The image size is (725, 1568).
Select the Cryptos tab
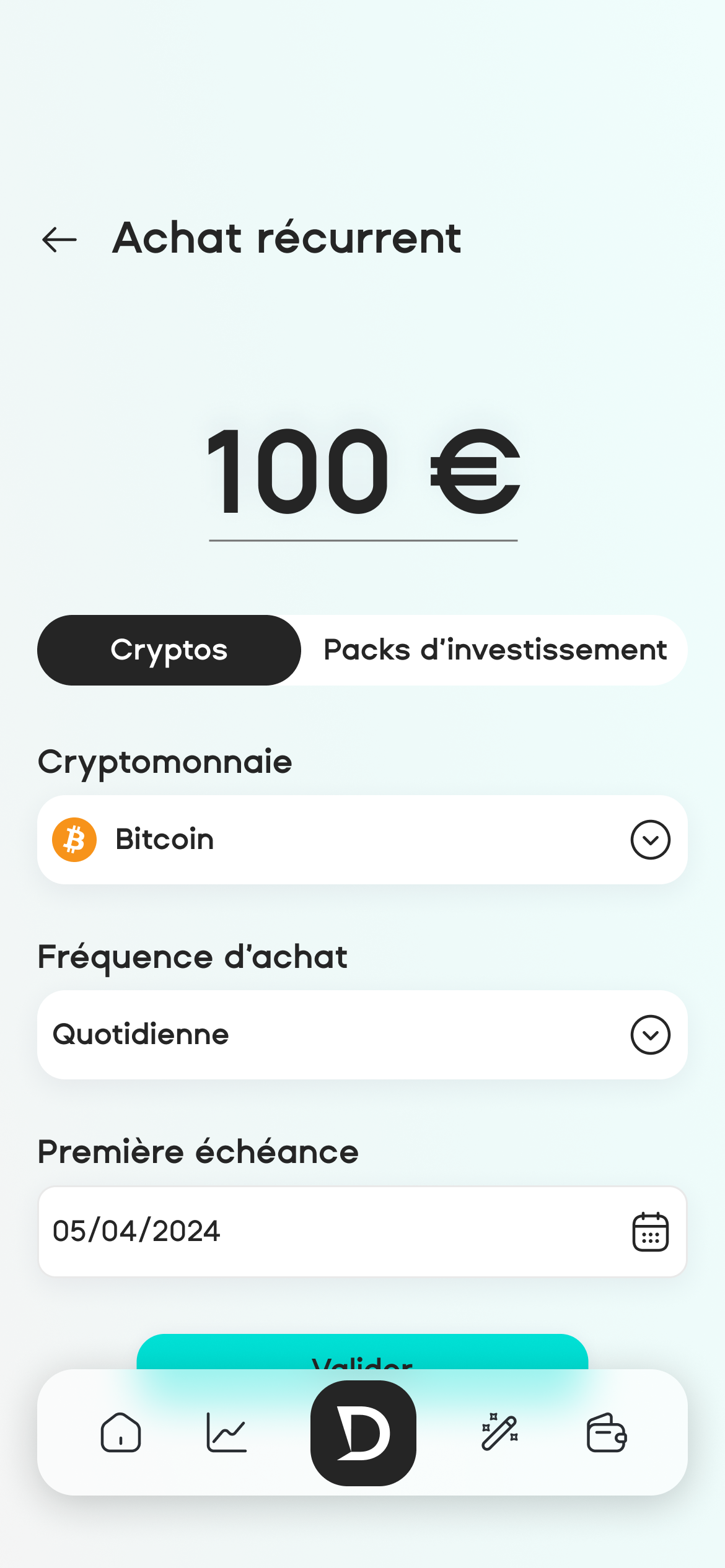(x=169, y=650)
